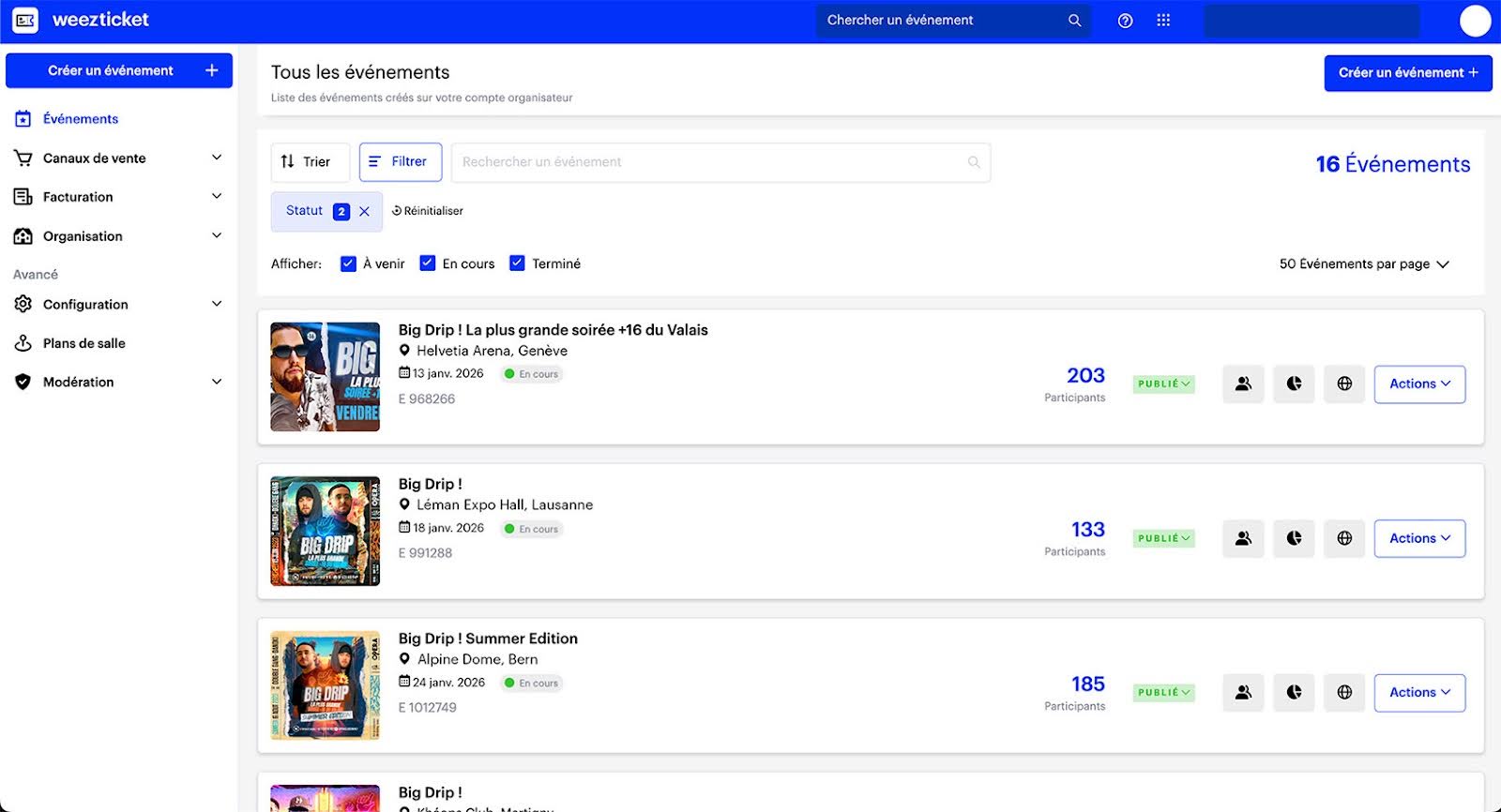The height and width of the screenshot is (812, 1501).
Task: Open statistics pie icon for Léman Expo Hall event
Action: 1294,538
